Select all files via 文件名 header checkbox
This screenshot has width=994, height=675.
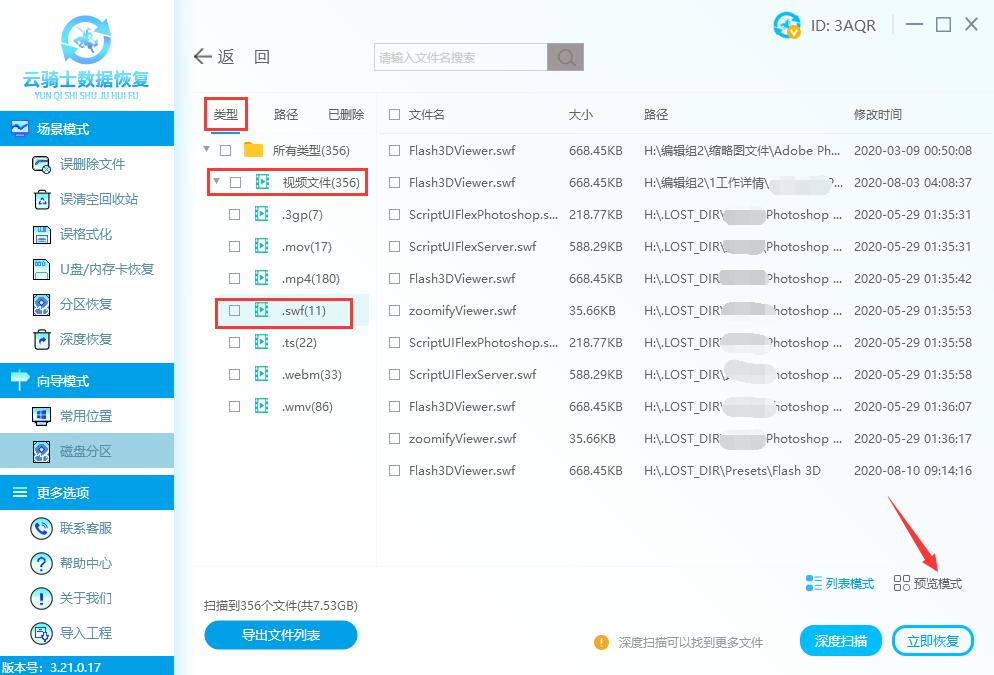coord(394,114)
